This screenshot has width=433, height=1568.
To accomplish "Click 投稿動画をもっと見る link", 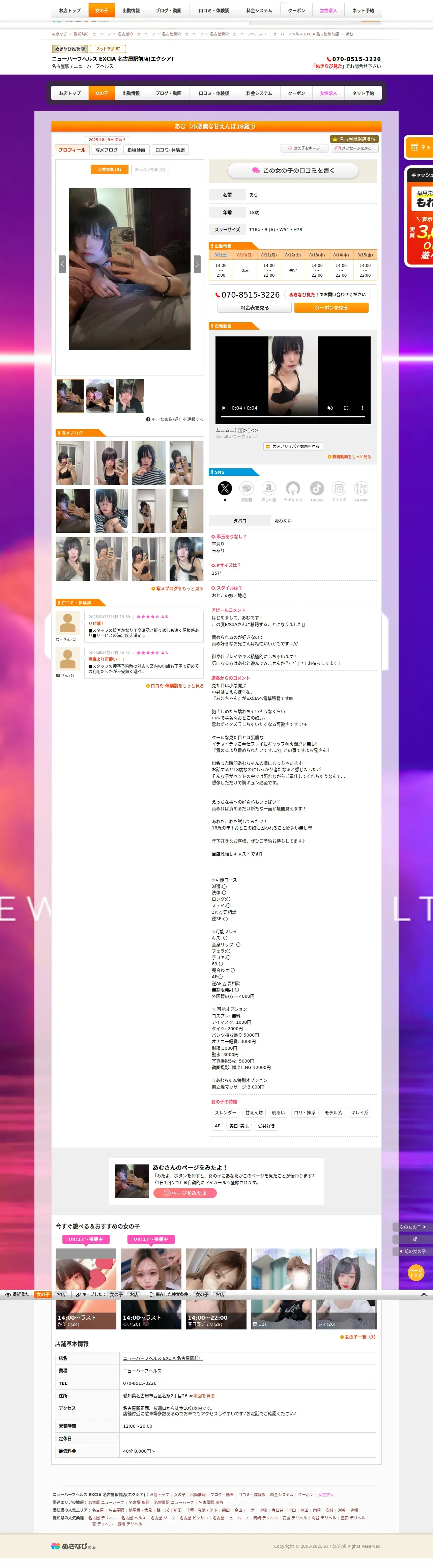I will pyautogui.click(x=350, y=457).
